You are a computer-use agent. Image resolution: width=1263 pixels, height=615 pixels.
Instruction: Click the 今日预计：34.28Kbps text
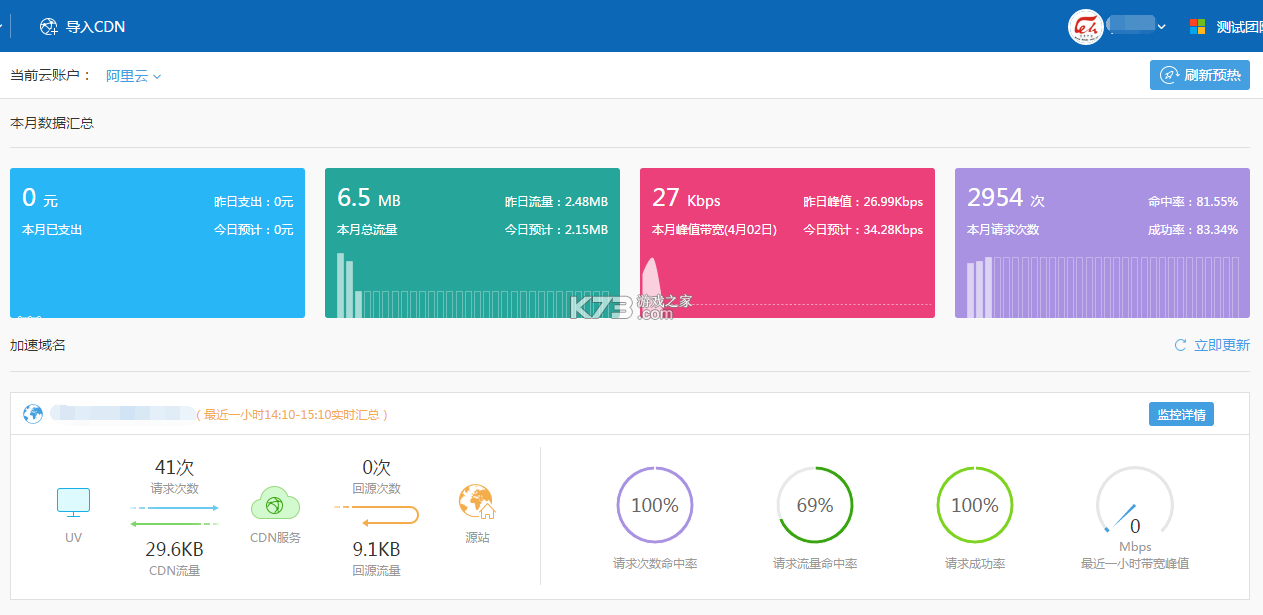pyautogui.click(x=863, y=229)
